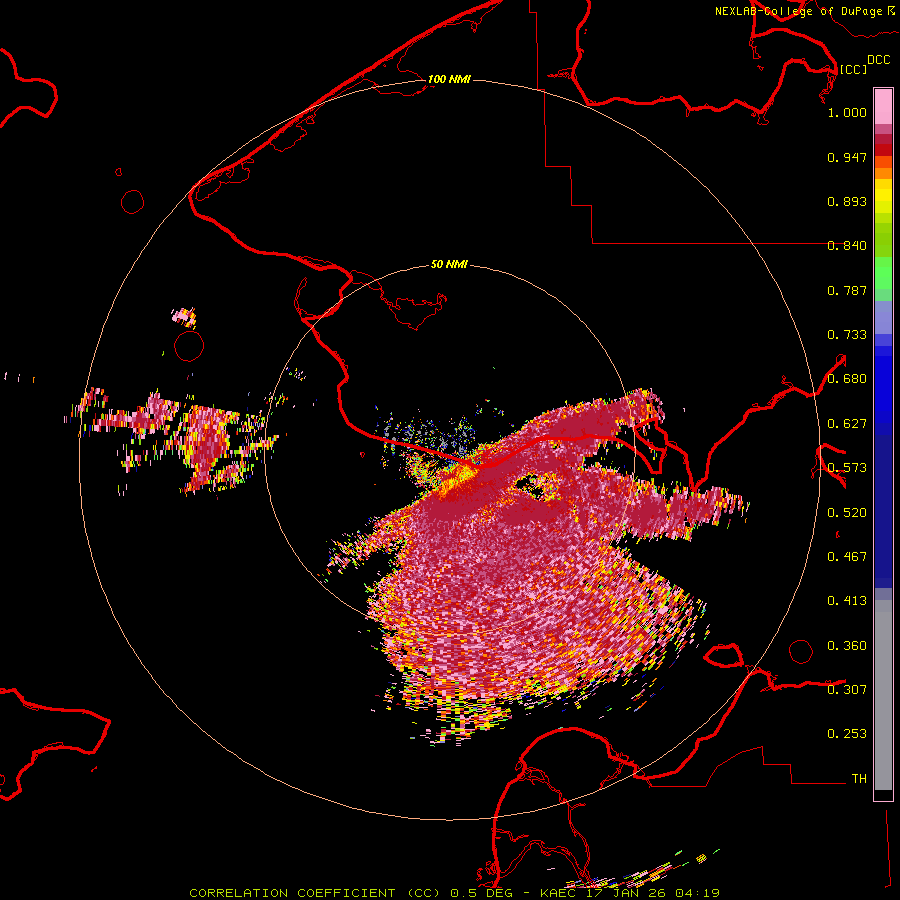Screen dimensions: 900x900
Task: Click the 0.947 color scale value
Action: tap(847, 157)
